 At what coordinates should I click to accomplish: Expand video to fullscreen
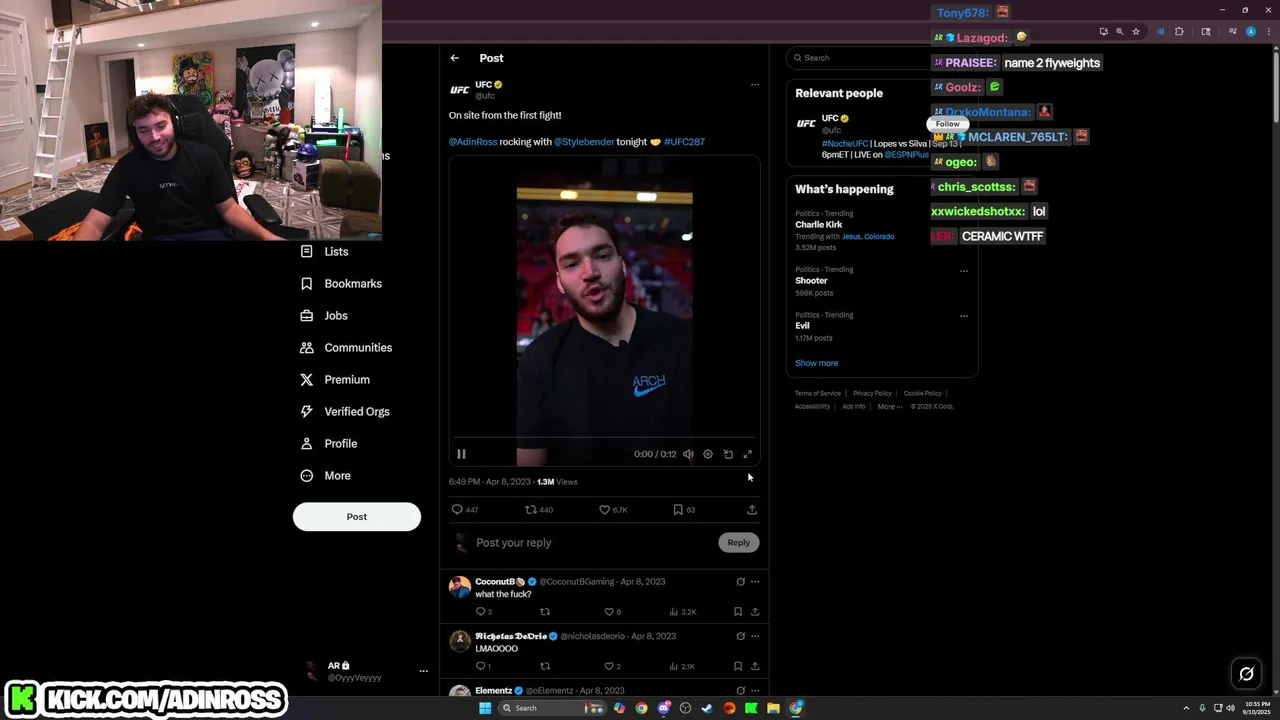[x=747, y=454]
